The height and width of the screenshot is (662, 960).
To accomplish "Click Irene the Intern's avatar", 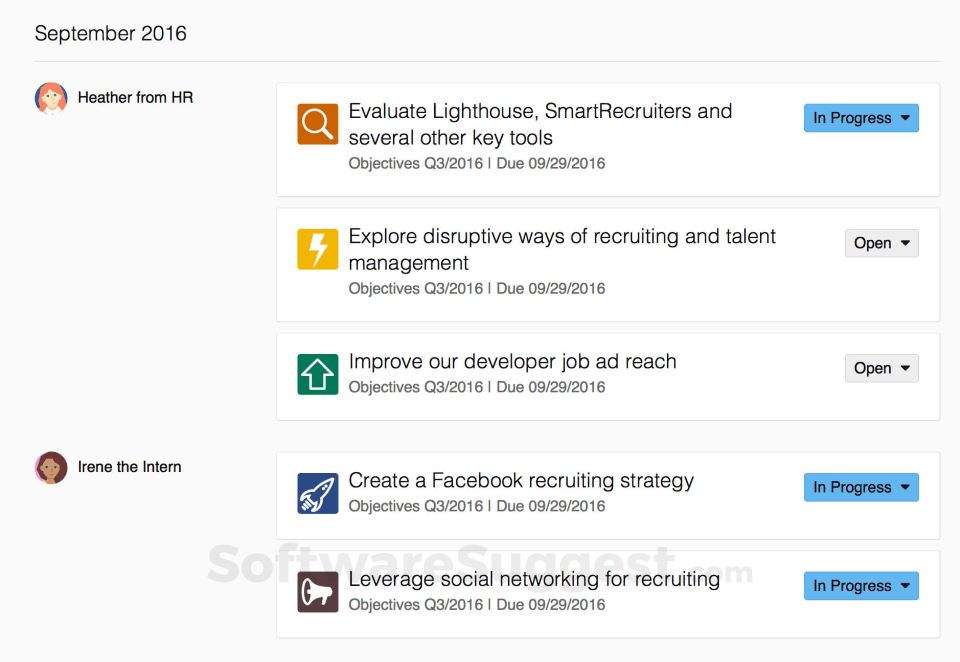I will [51, 467].
